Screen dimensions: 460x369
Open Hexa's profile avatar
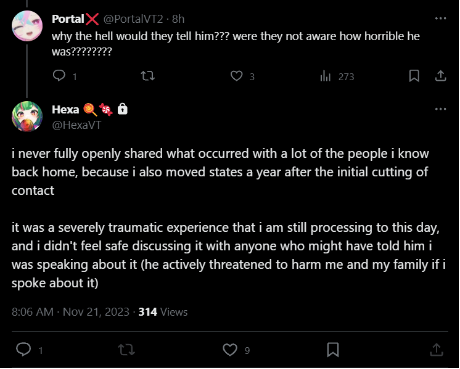coord(27,117)
